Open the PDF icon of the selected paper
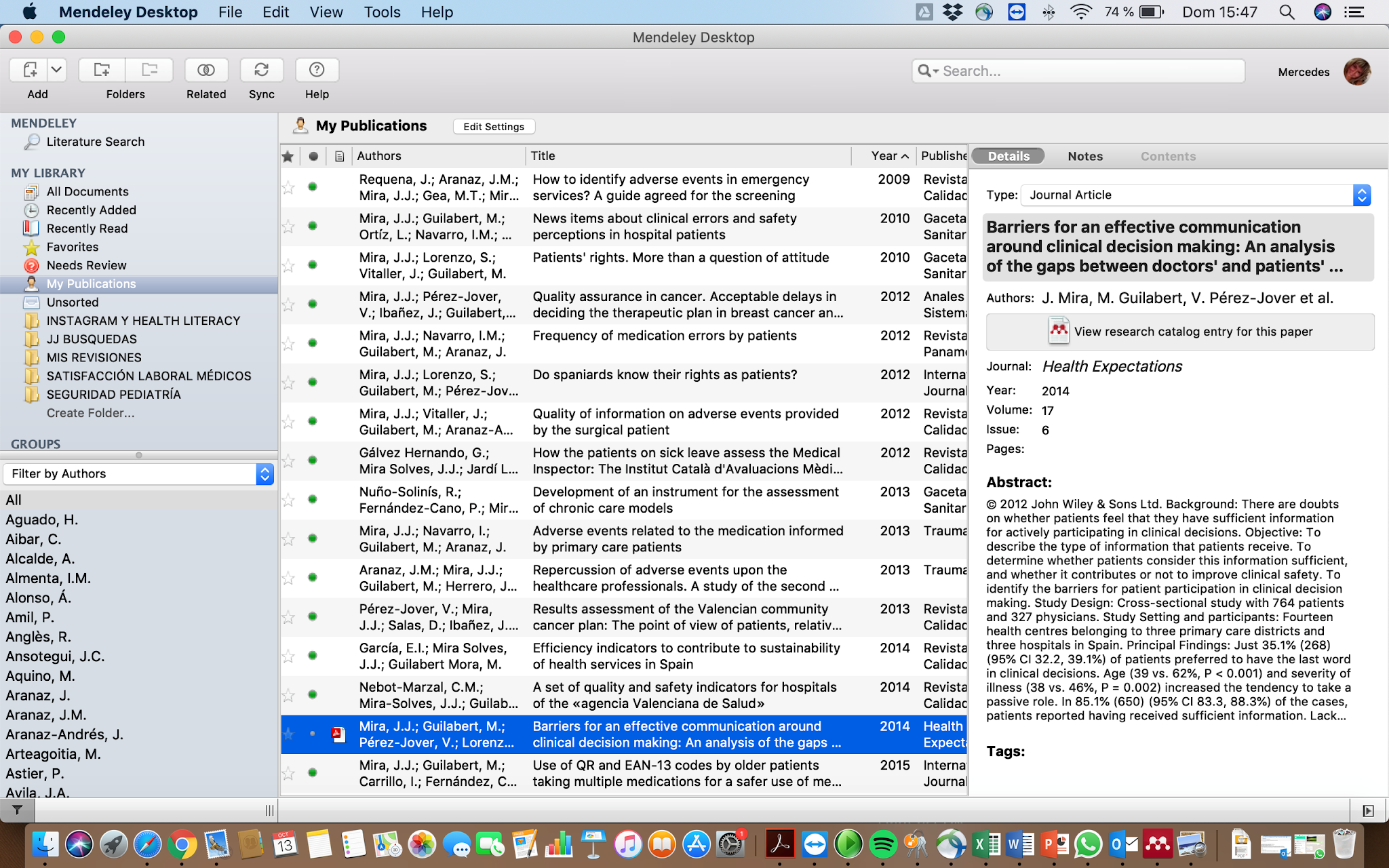The width and height of the screenshot is (1389, 868). coord(338,734)
